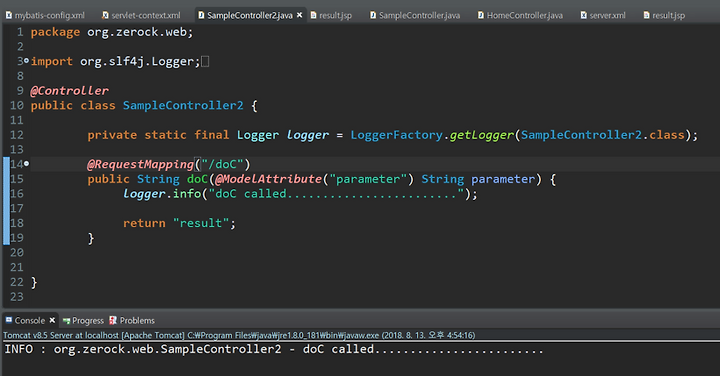This screenshot has width=720, height=376.
Task: Click the icon of the rightmost result.jsp tab
Action: [647, 15]
